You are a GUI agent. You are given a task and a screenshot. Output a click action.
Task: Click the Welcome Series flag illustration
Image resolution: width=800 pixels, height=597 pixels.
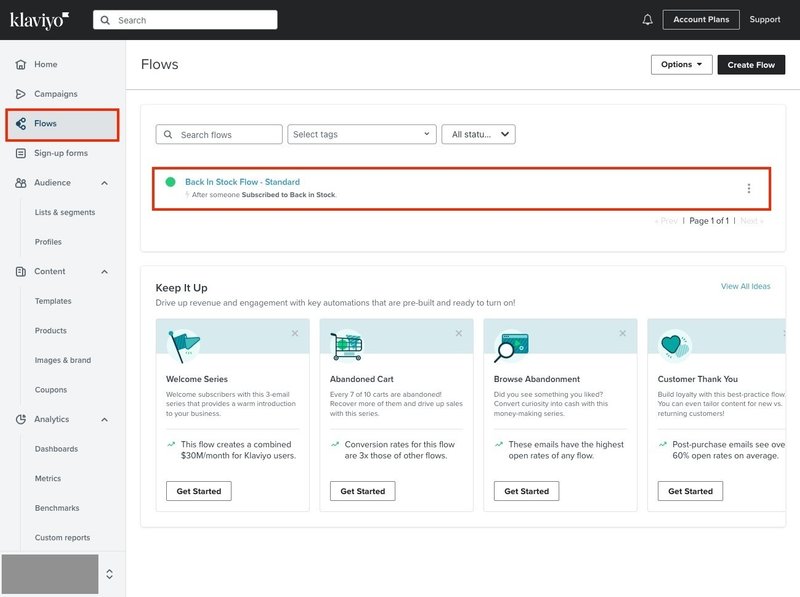click(x=184, y=346)
